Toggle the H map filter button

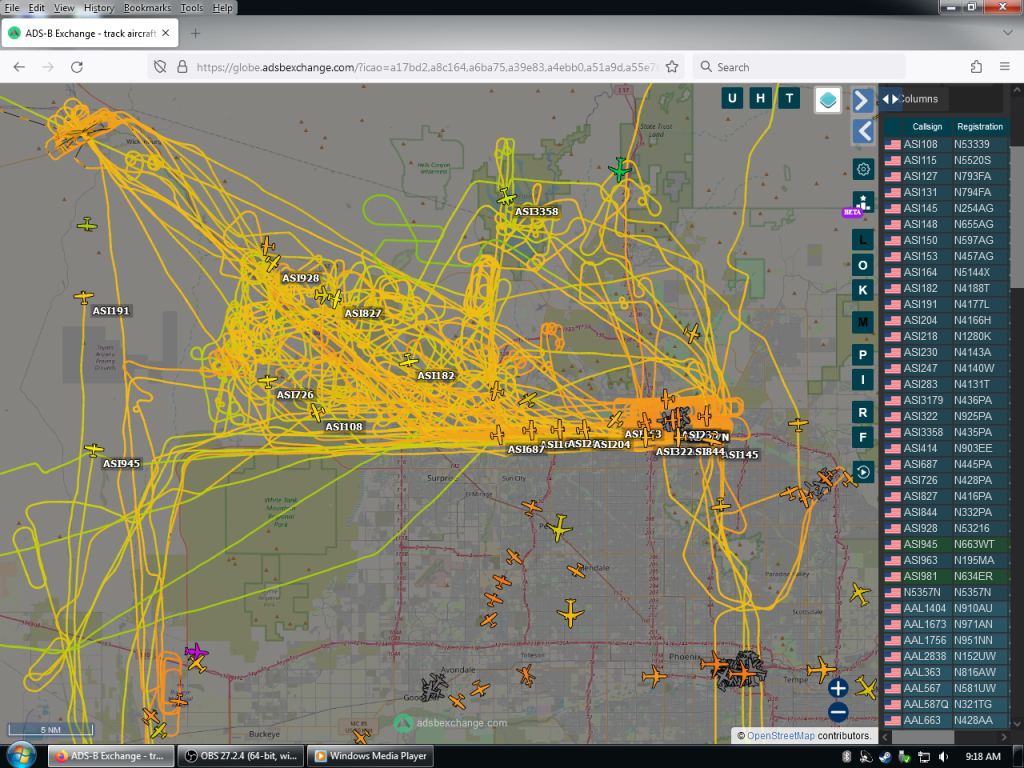[760, 99]
